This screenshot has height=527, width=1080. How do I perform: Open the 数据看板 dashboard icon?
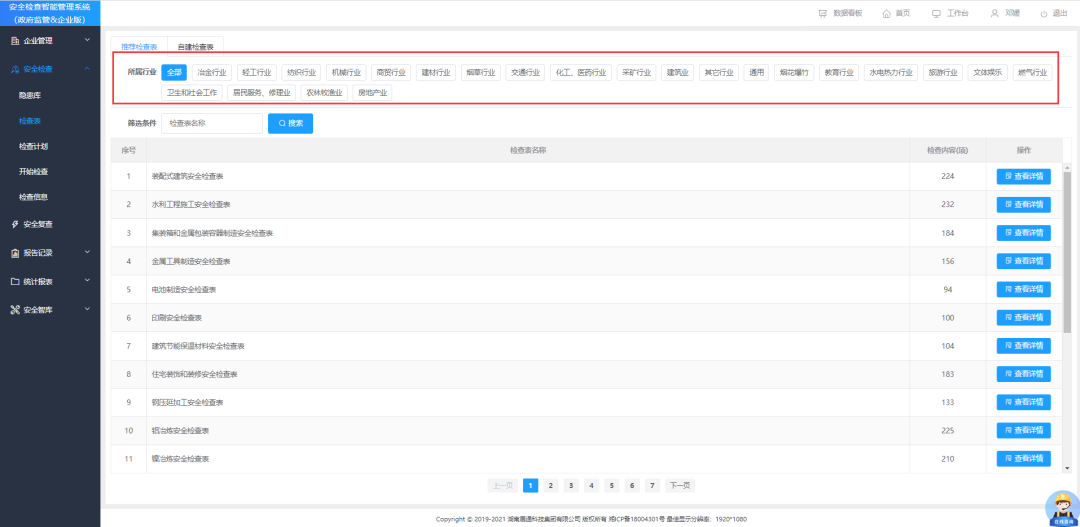pos(822,13)
